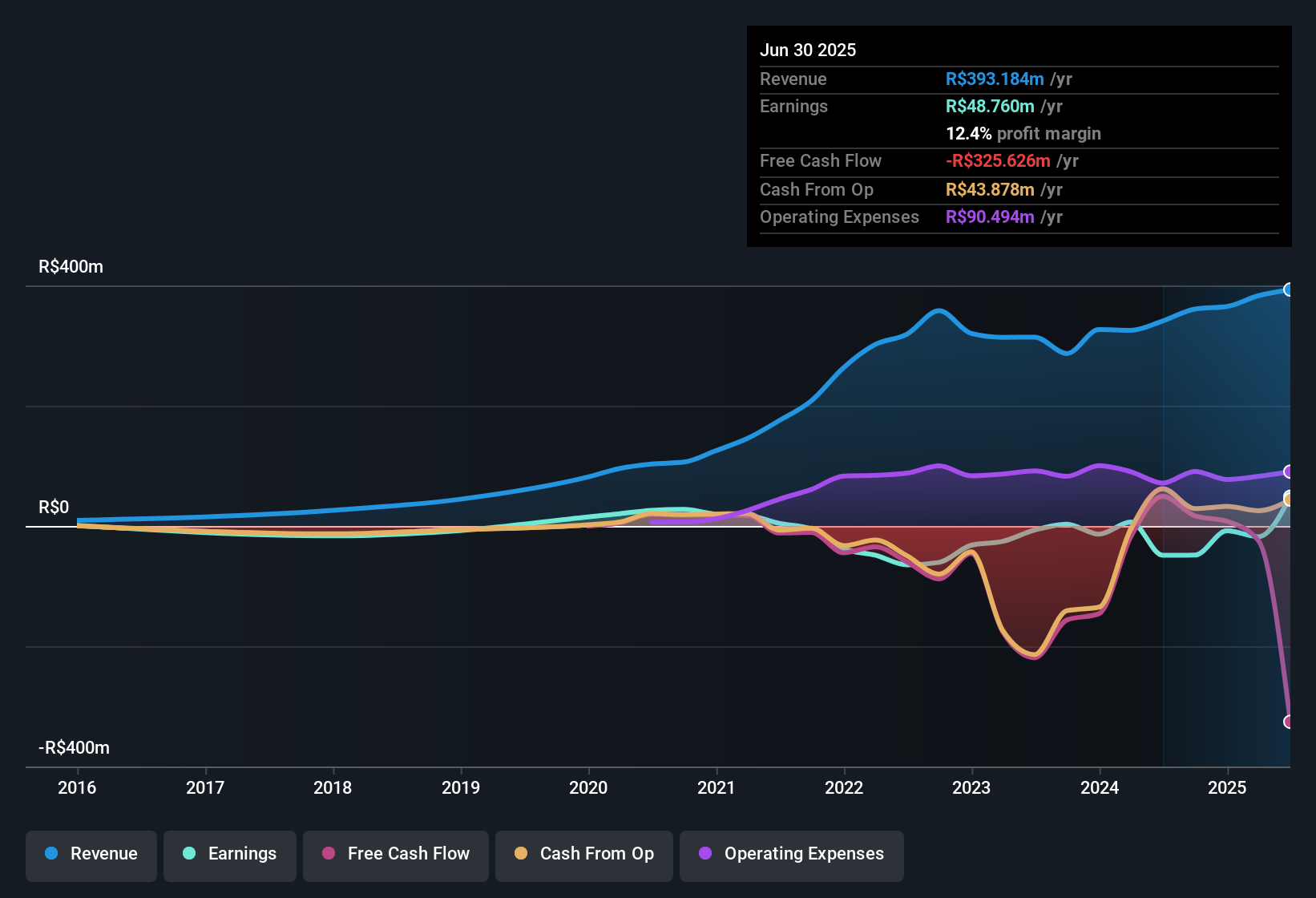Toggle the Revenue series legend button
The width and height of the screenshot is (1316, 898).
coord(91,855)
